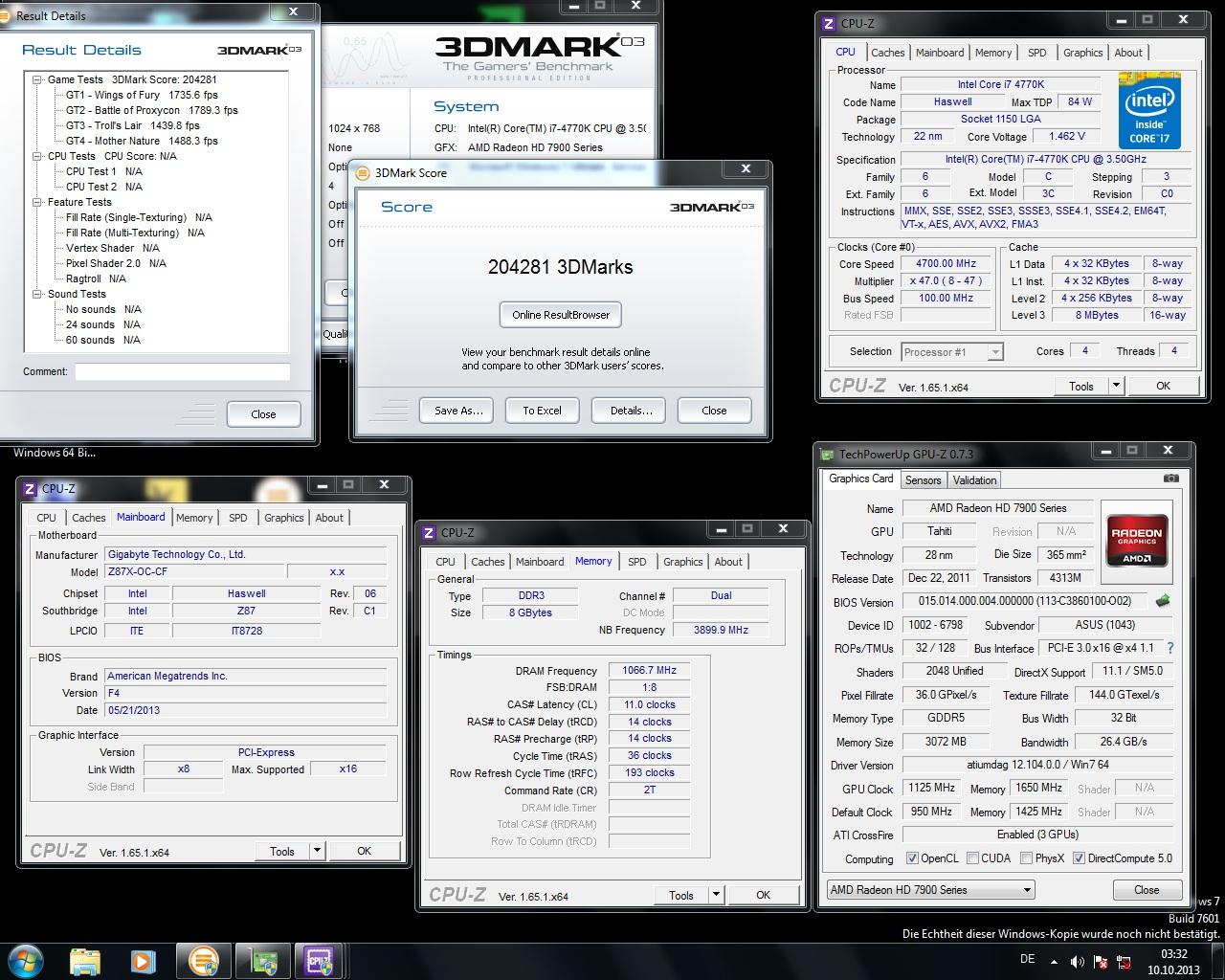This screenshot has width=1225, height=980.
Task: Open Tools dropdown arrow in CPU-Z Memory window
Action: click(x=716, y=895)
